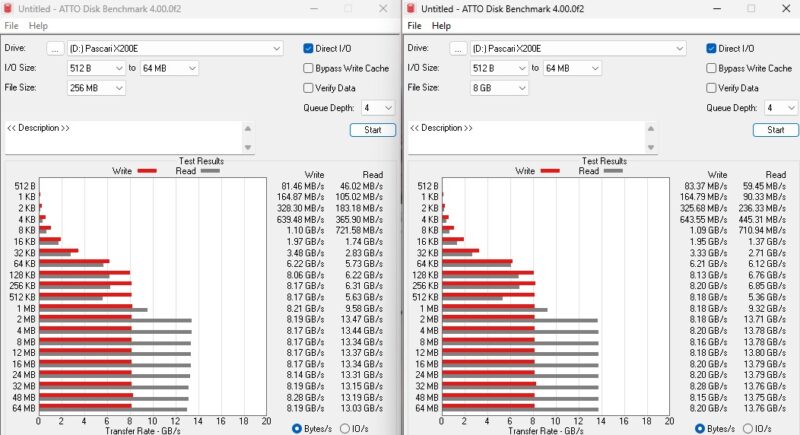Click 9.32 GB/s read value in right window
The width and height of the screenshot is (800, 435).
click(x=767, y=309)
